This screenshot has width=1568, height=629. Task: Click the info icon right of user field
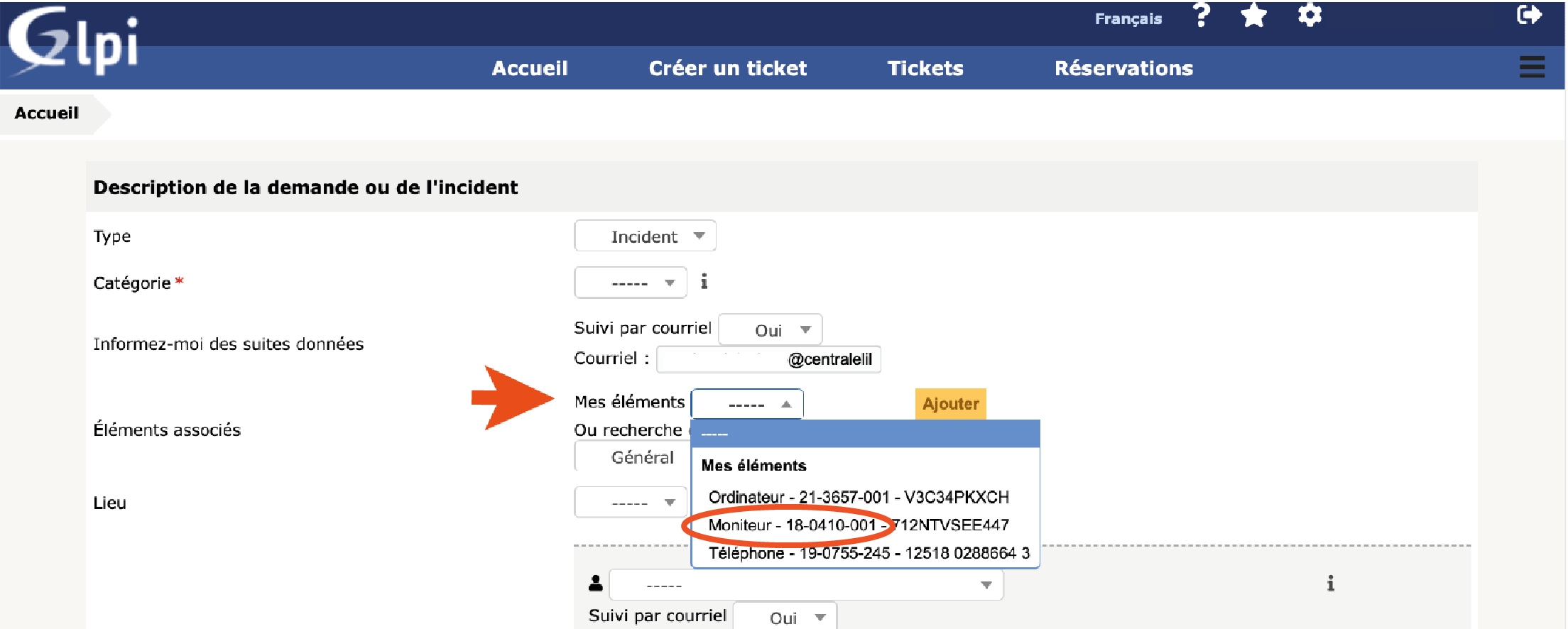click(1330, 584)
